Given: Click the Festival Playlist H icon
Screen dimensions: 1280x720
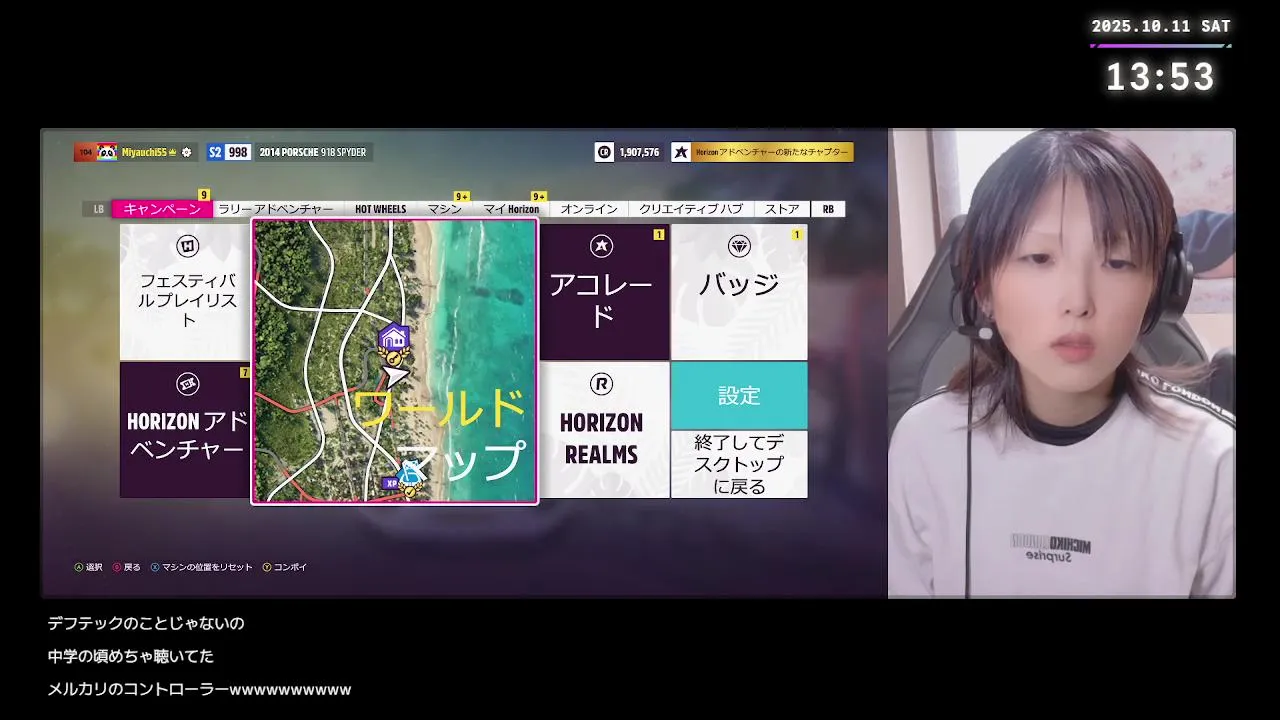Looking at the screenshot, I should point(187,246).
